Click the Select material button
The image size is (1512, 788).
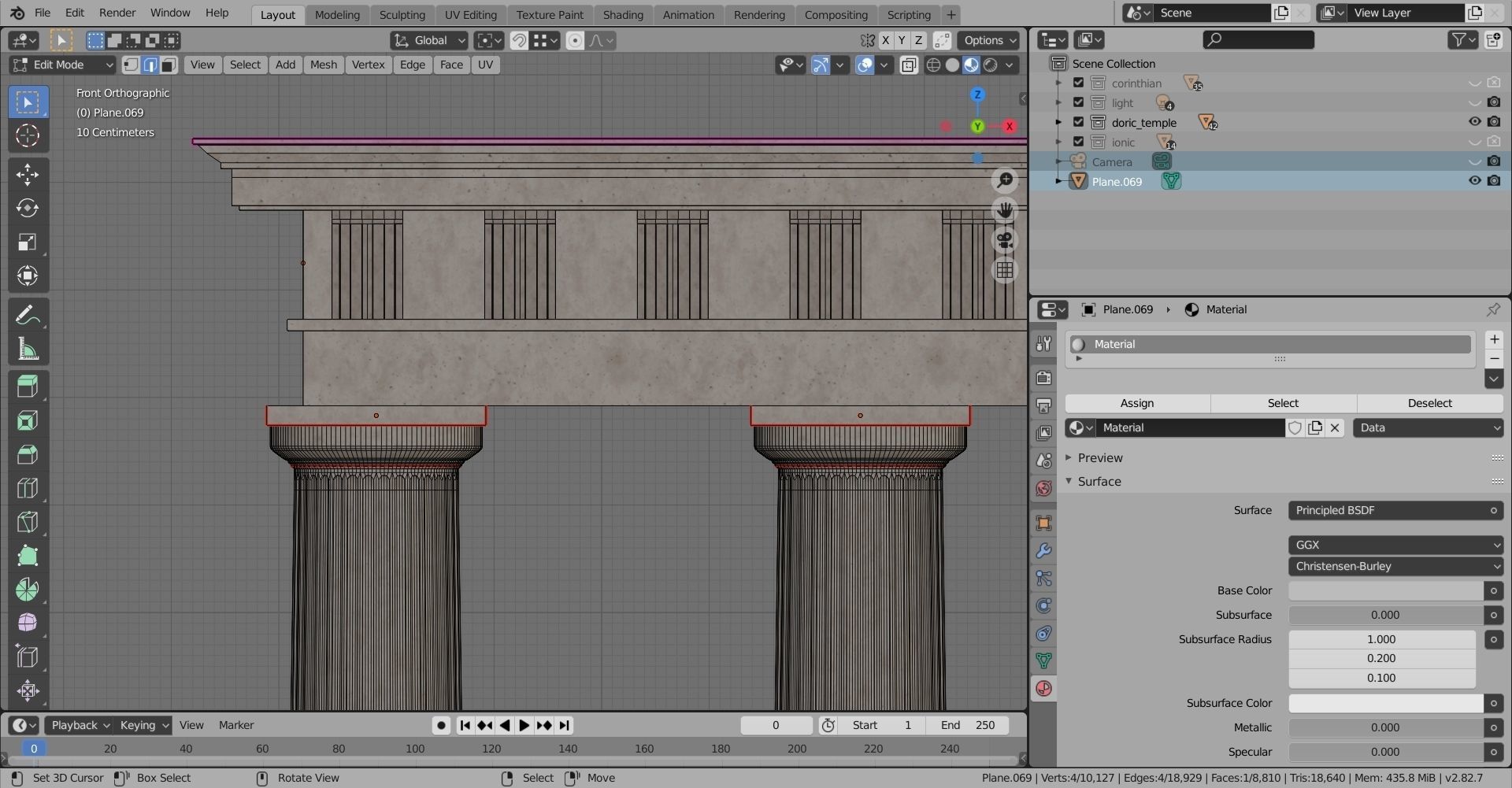pyautogui.click(x=1283, y=403)
